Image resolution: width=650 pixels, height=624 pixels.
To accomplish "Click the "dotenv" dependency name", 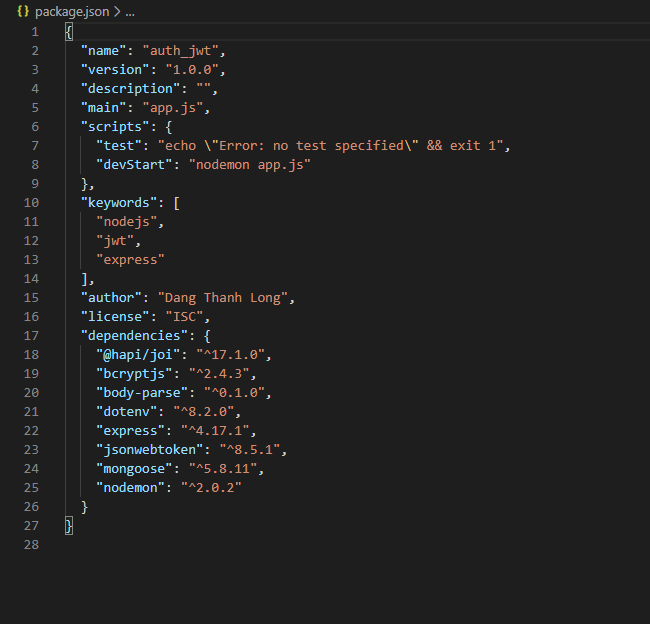I will [127, 412].
